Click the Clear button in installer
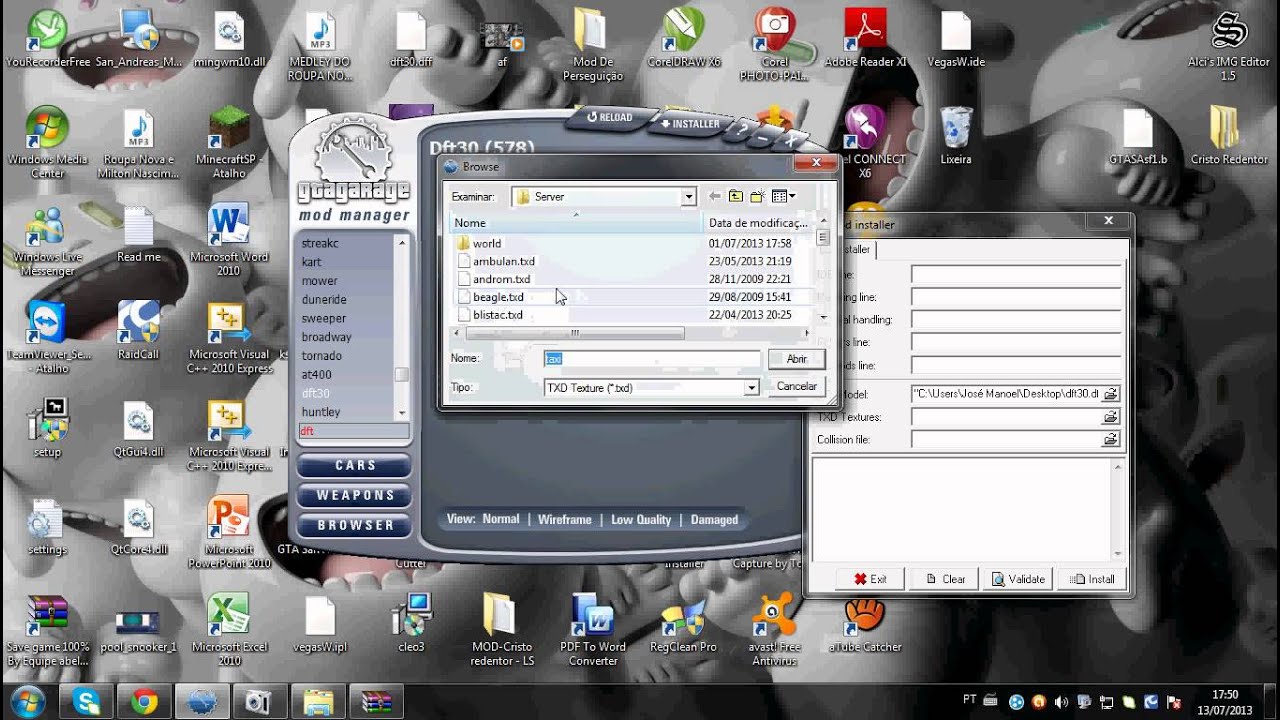Image resolution: width=1280 pixels, height=720 pixels. tap(946, 579)
